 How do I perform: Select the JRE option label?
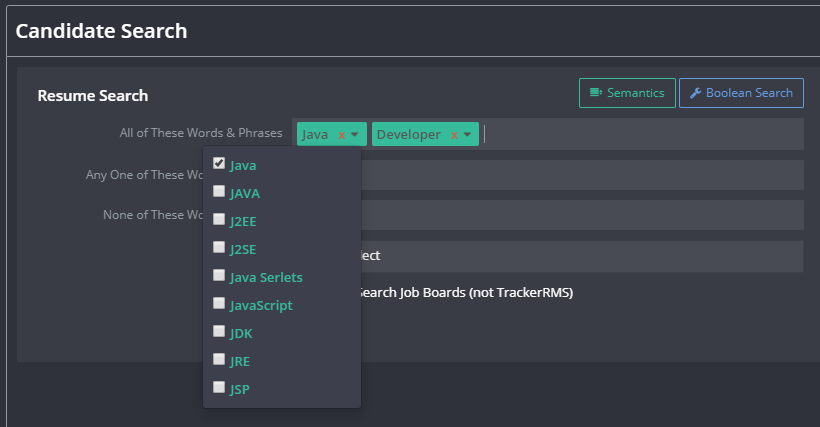point(240,362)
